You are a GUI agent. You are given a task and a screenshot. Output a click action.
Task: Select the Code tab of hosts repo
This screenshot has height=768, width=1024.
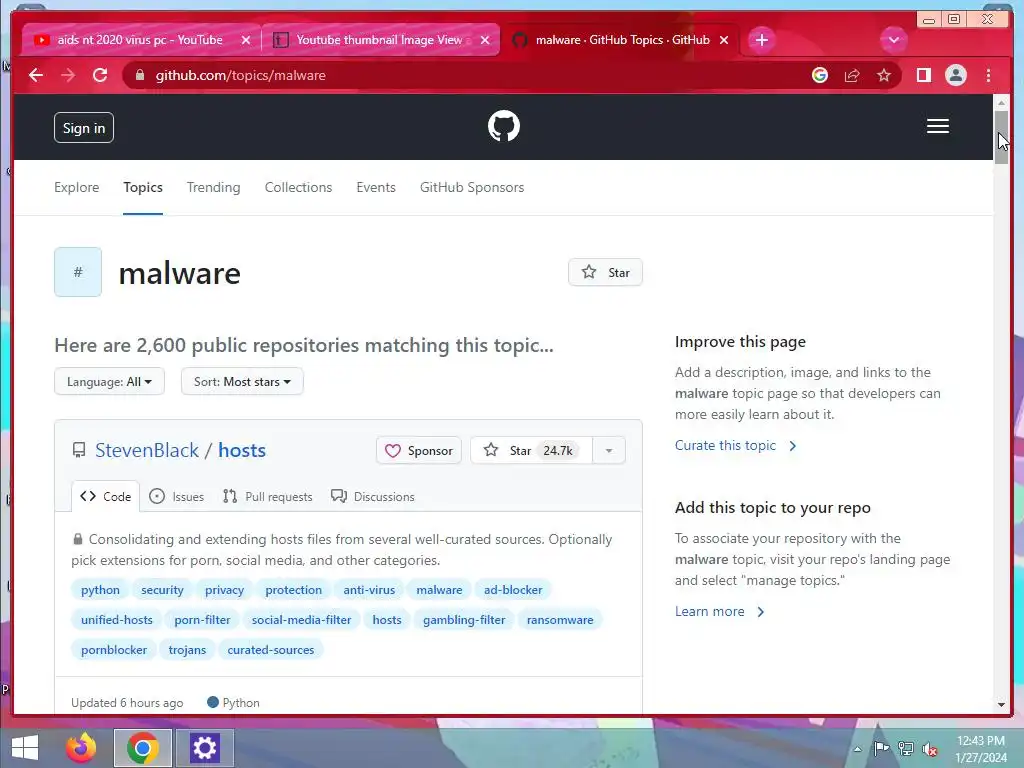(106, 496)
